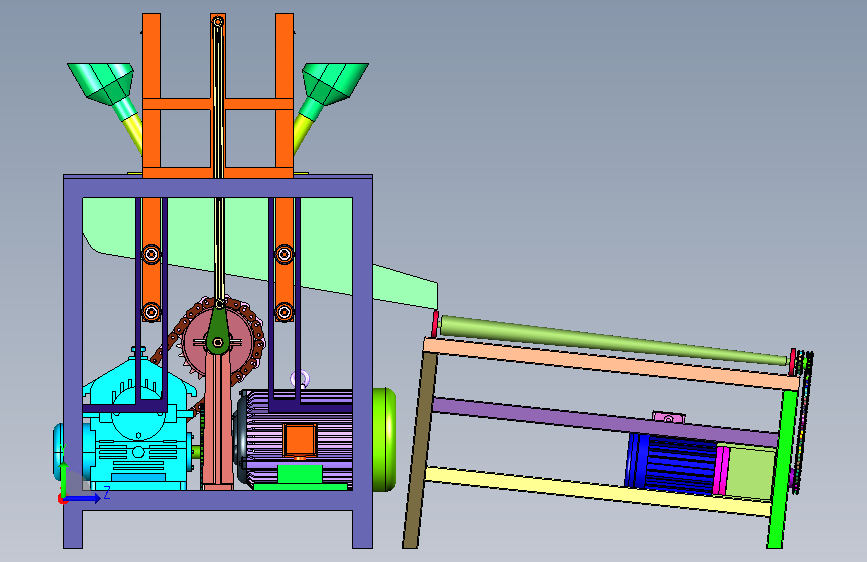Click the green Y axis arrow of triad
The height and width of the screenshot is (562, 867).
(63, 478)
